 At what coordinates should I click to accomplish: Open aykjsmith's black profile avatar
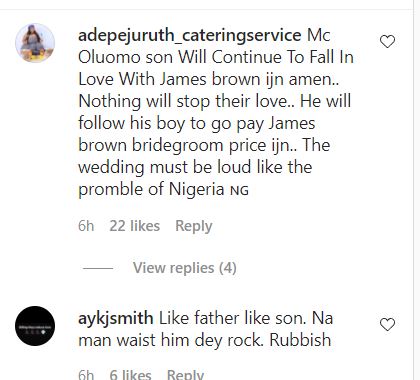pos(35,326)
